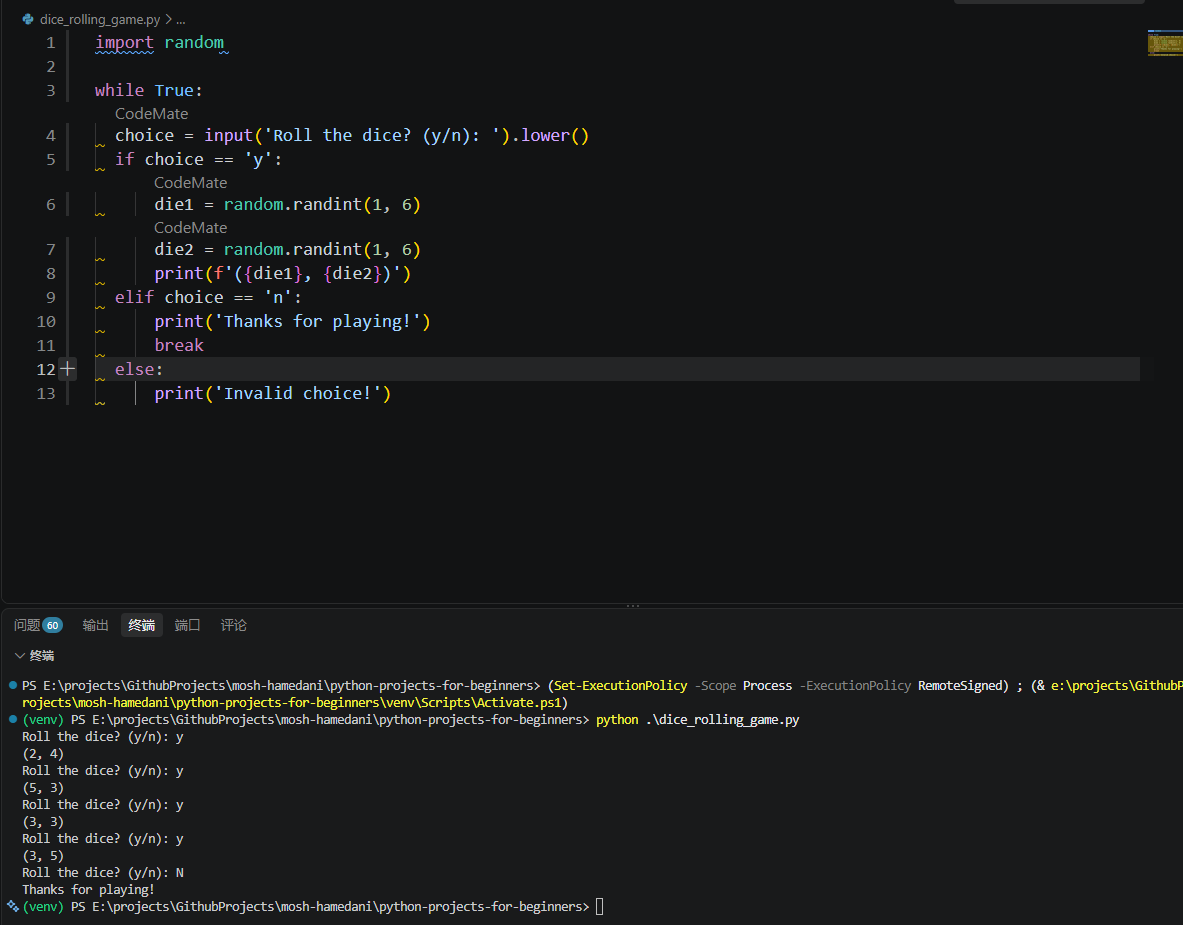
Task: Click the blue dot beside the python command line
Action: pos(13,719)
